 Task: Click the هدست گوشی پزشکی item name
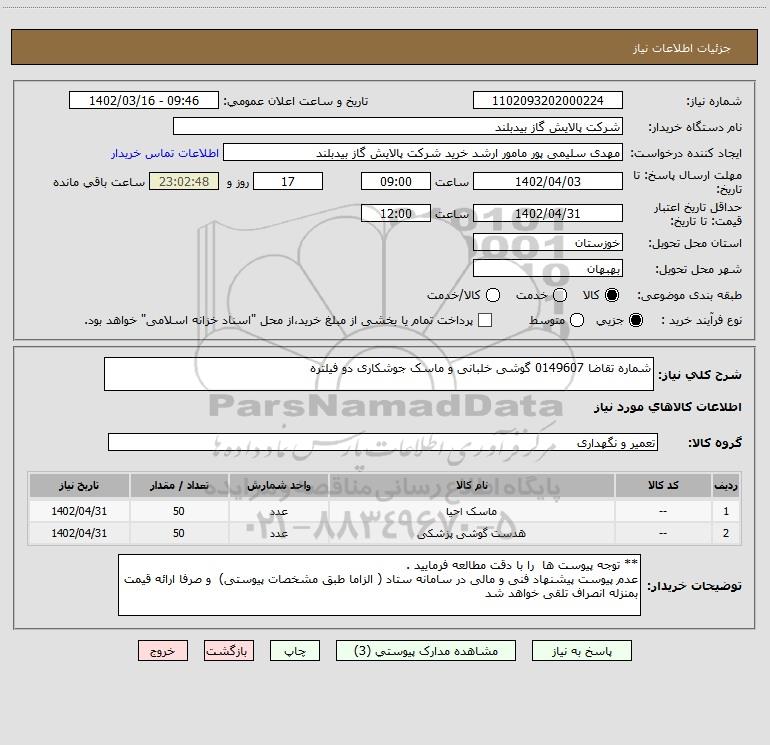pos(471,533)
